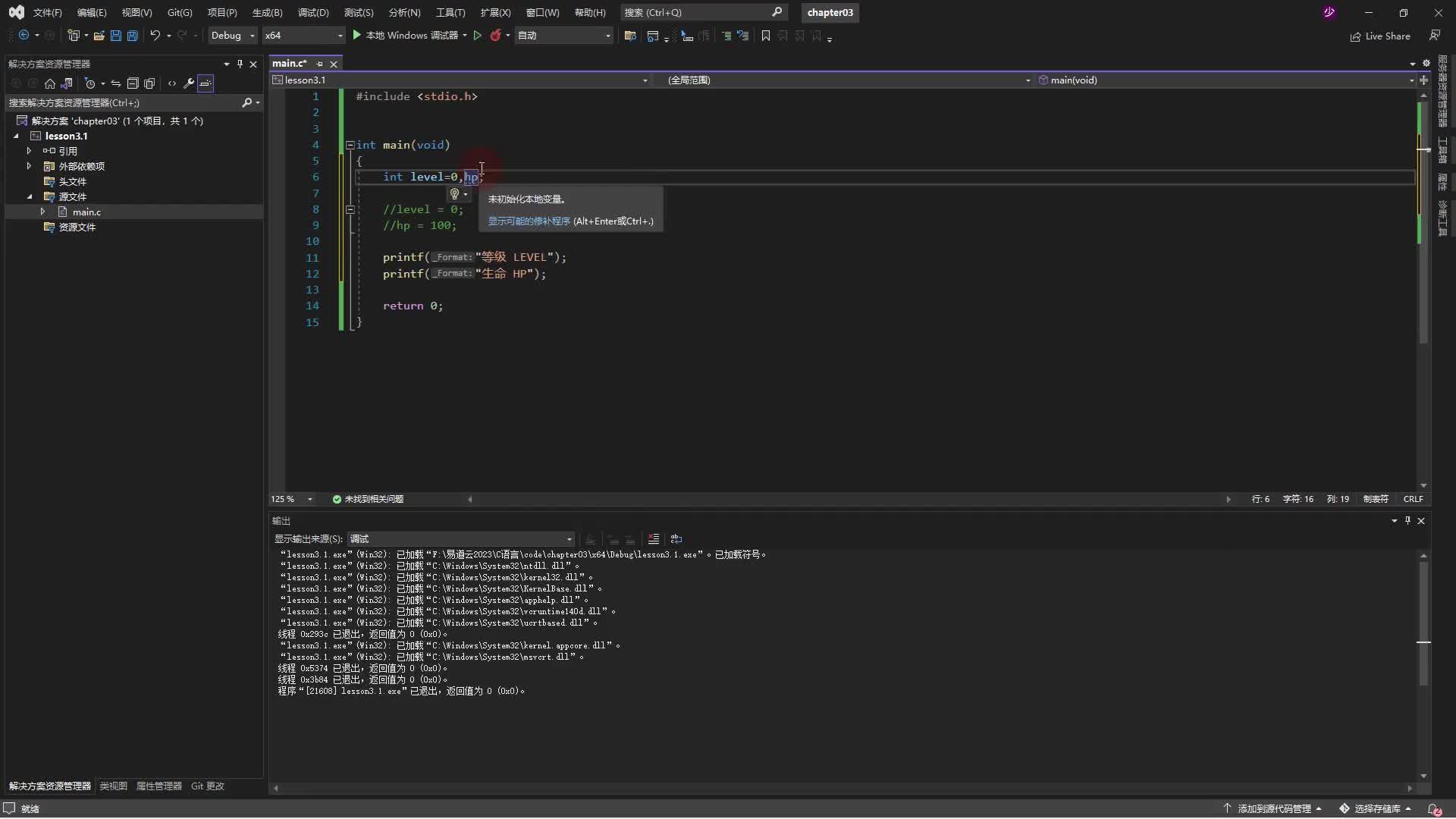Screen dimensions: 1456x819
Task: Switch to the 属性管理器 tab
Action: pyautogui.click(x=158, y=786)
